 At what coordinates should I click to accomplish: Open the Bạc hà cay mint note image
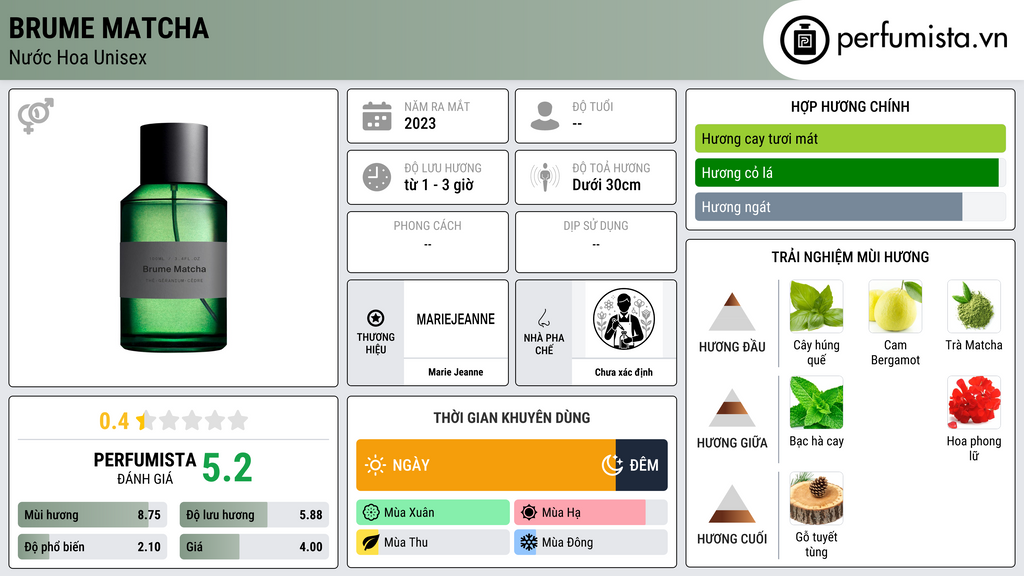point(816,402)
